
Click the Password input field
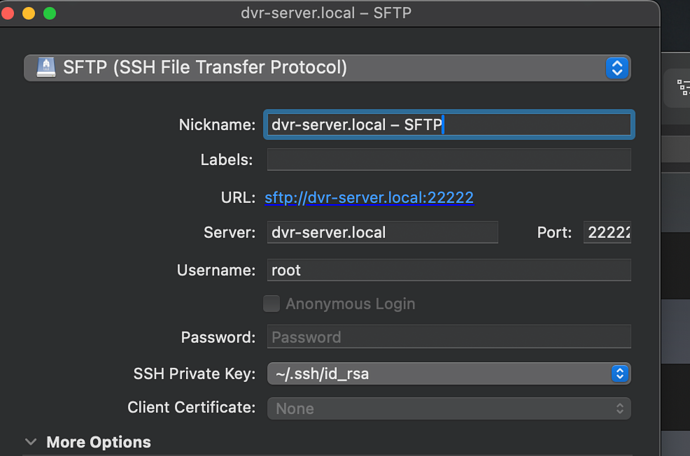pyautogui.click(x=448, y=337)
